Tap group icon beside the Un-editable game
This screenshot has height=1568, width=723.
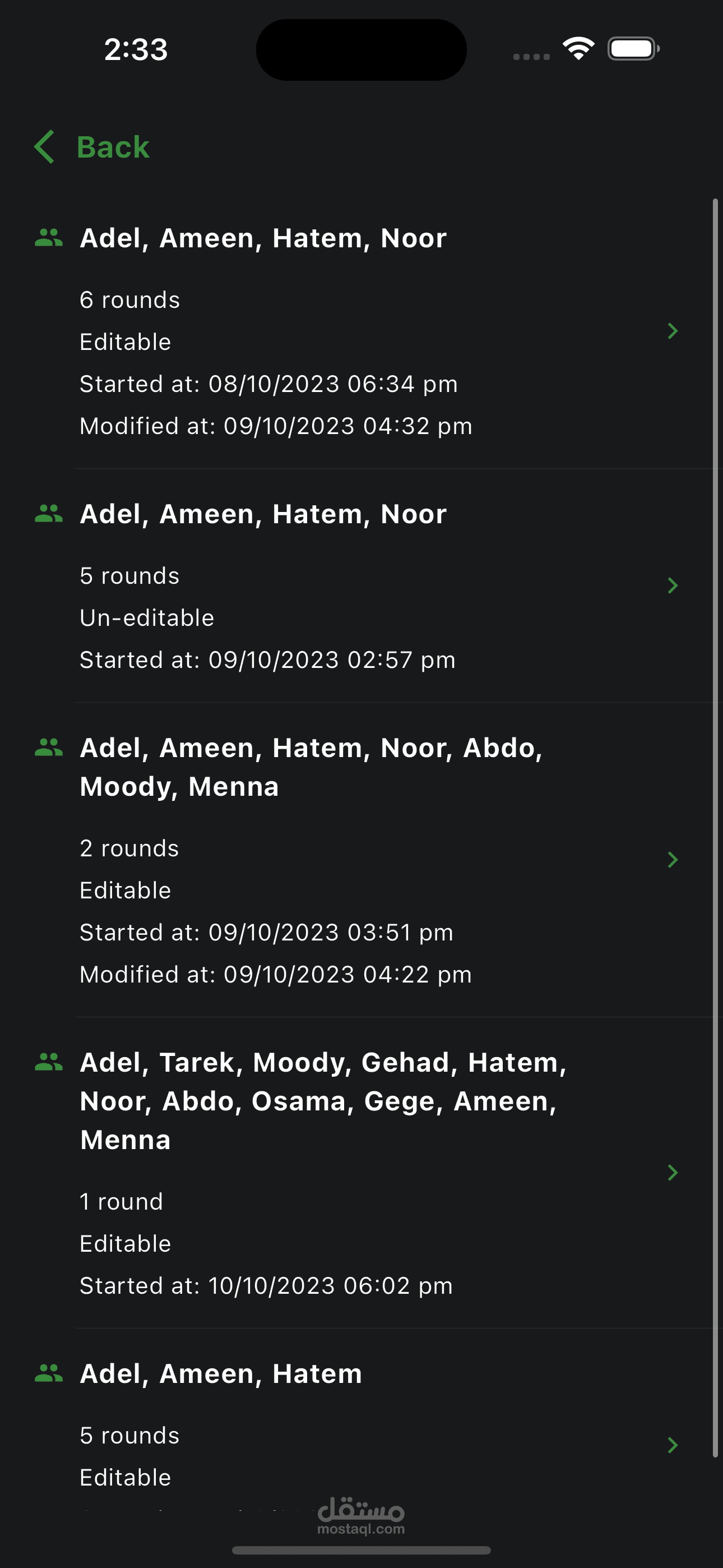(49, 514)
